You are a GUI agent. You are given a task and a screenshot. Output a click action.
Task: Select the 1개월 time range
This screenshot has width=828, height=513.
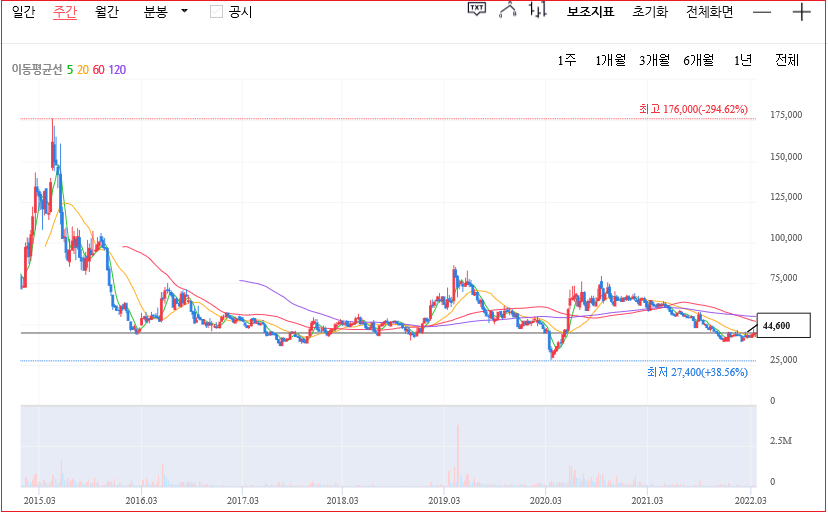[x=610, y=60]
